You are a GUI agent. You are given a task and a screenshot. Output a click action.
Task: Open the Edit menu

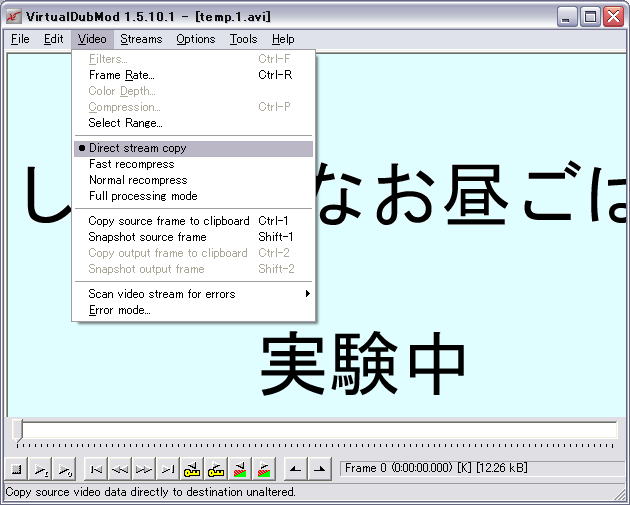tap(53, 39)
